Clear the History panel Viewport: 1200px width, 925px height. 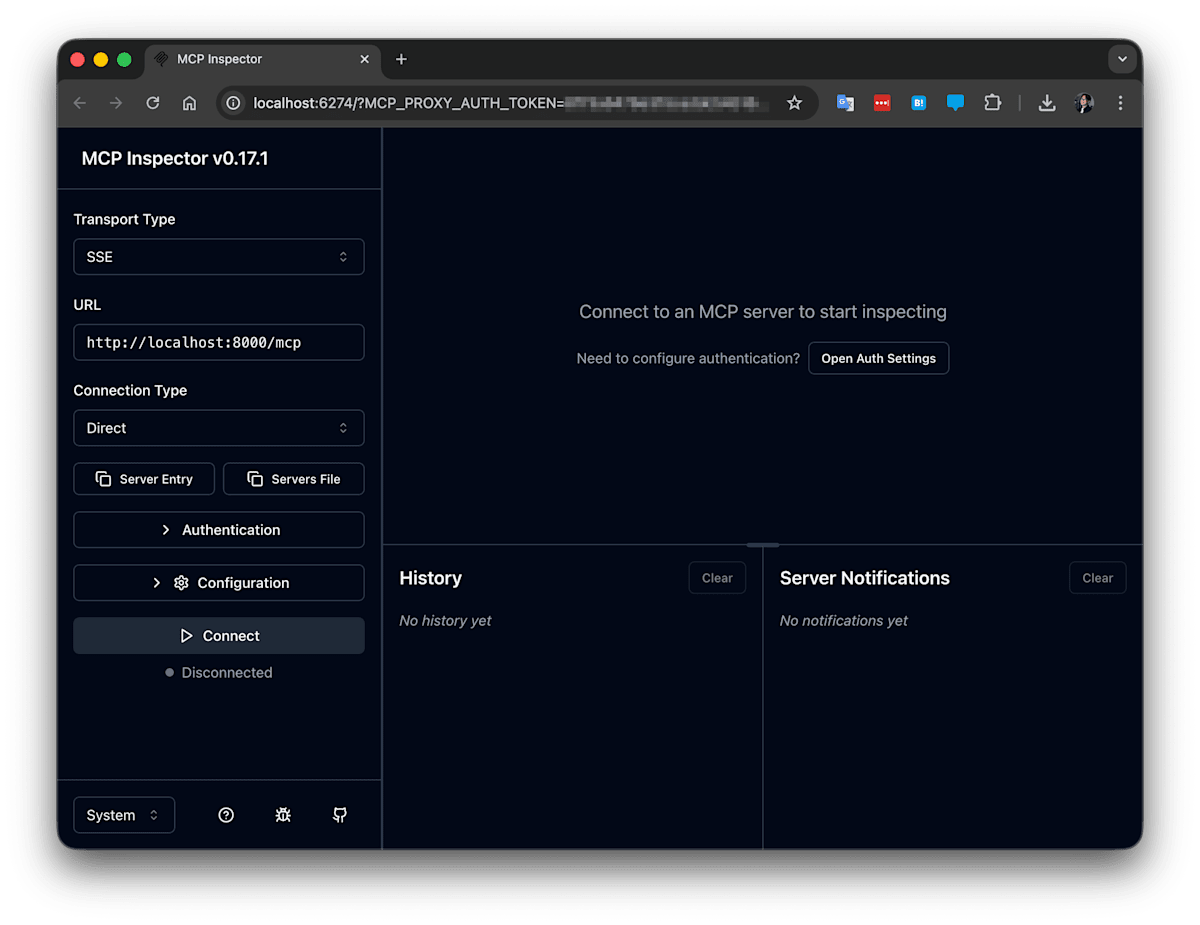click(717, 578)
